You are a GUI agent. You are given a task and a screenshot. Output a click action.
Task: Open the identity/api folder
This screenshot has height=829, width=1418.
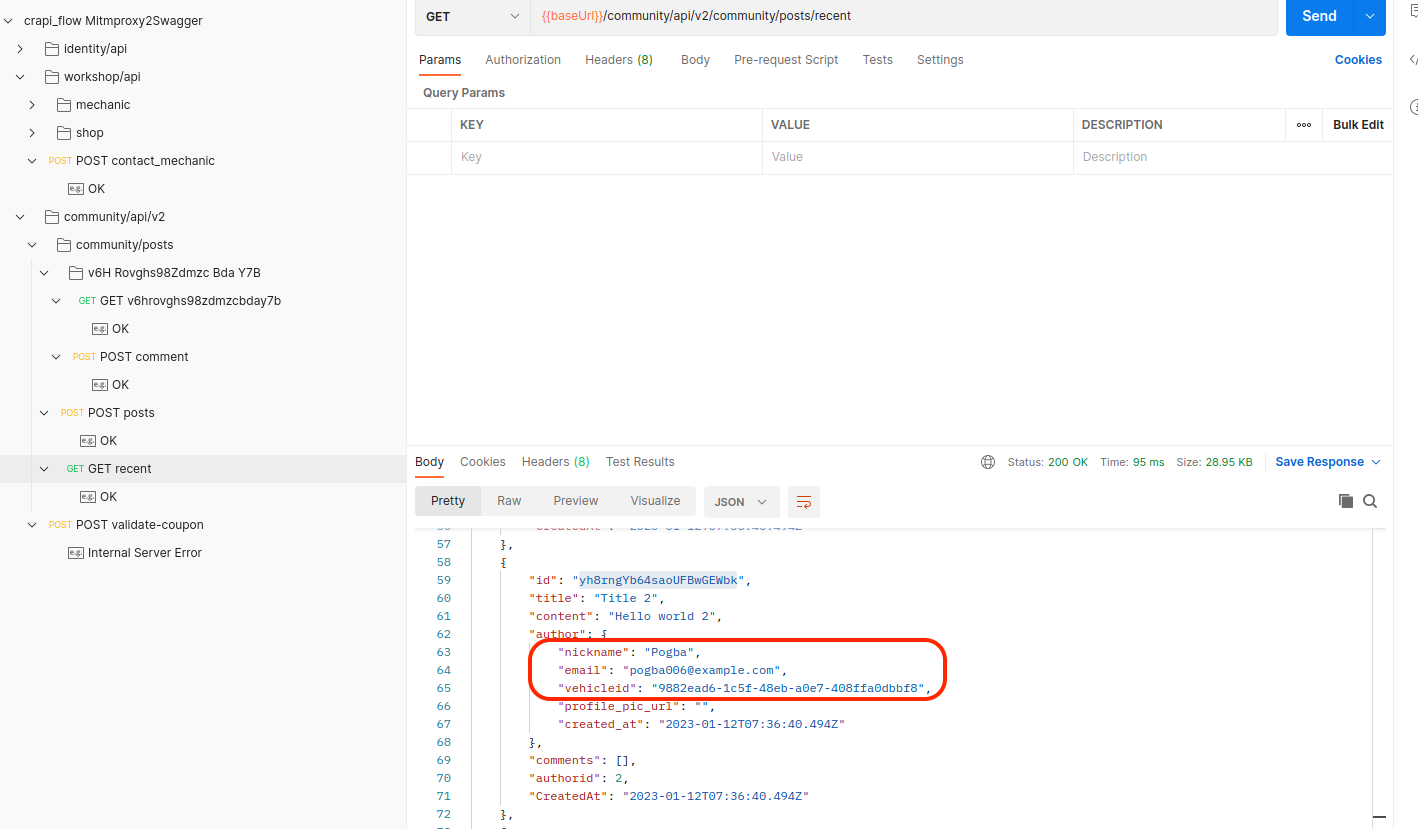[95, 49]
